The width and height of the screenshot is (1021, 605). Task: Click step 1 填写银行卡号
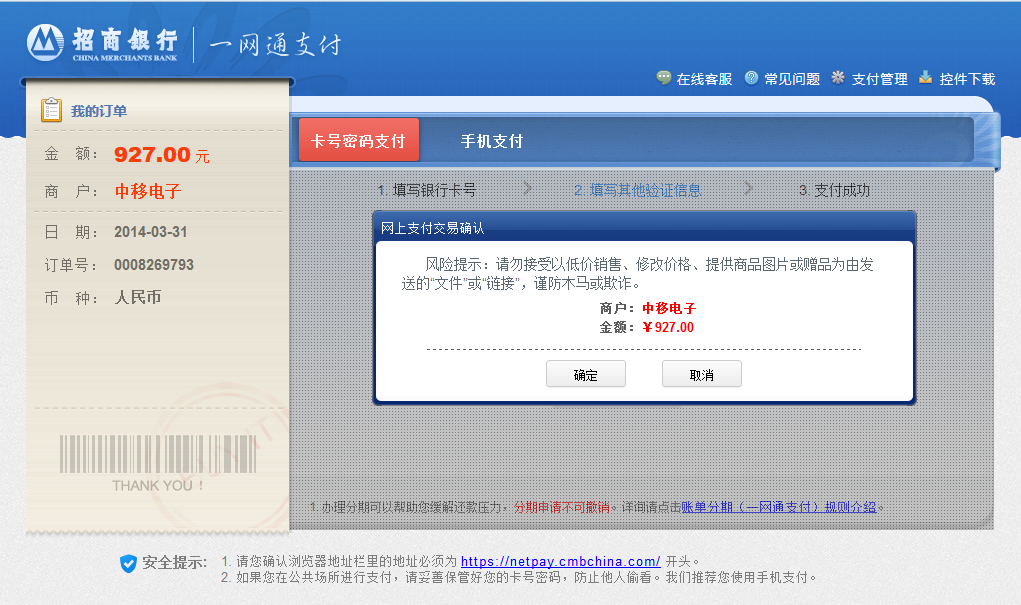(x=427, y=190)
